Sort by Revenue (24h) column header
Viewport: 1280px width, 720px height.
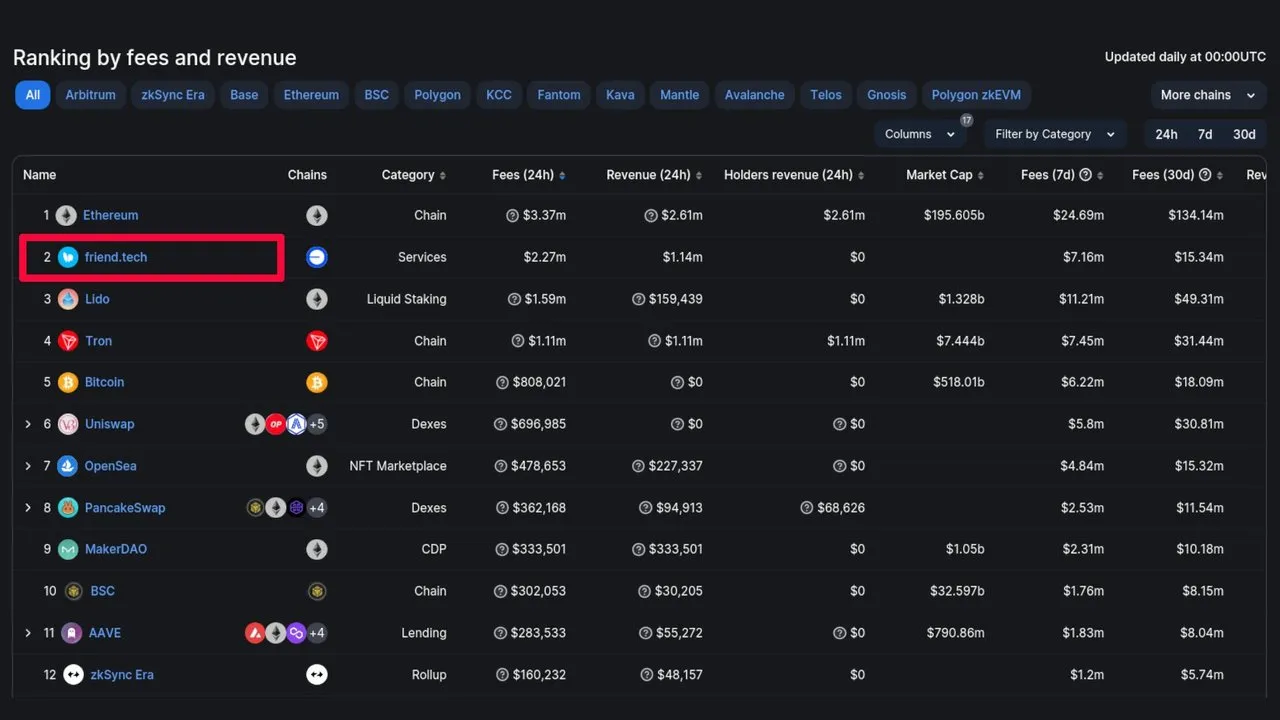(x=654, y=175)
